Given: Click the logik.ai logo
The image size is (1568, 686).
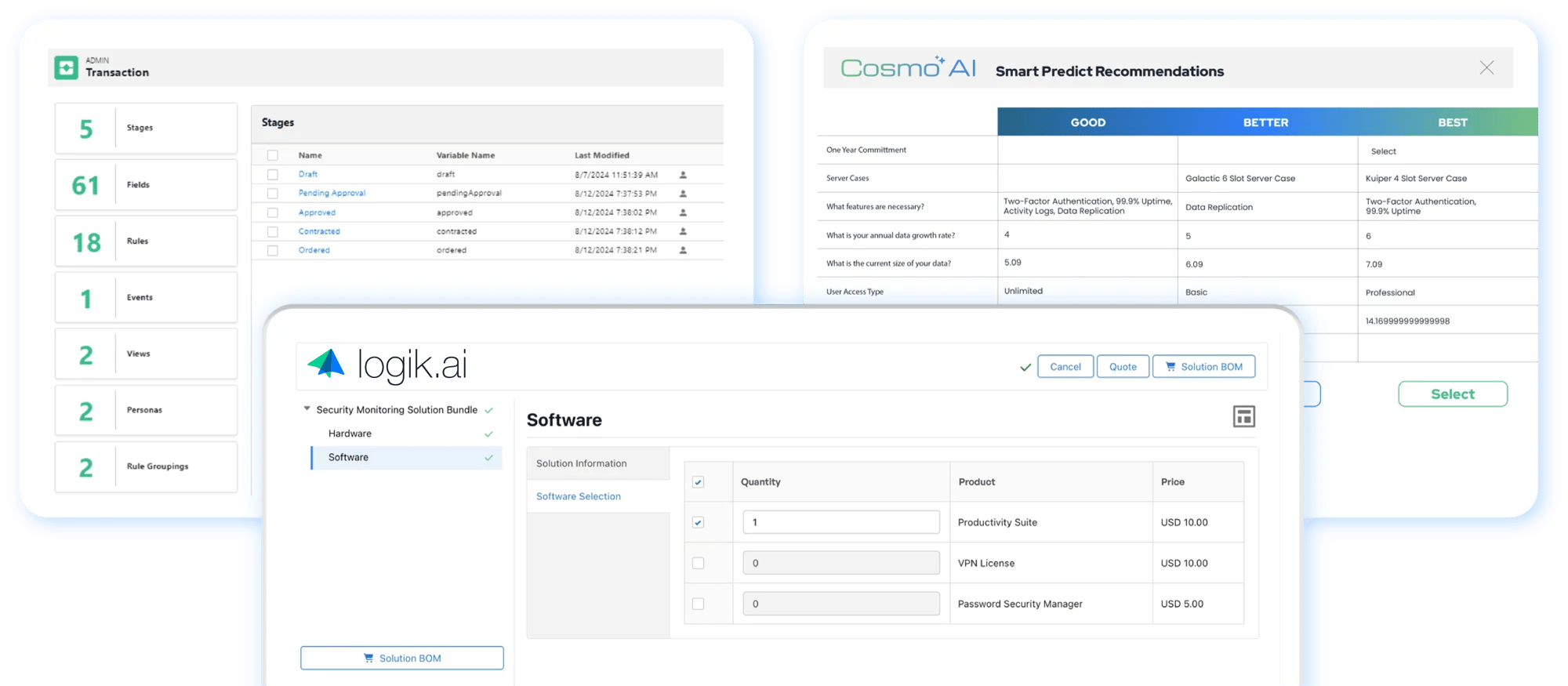Looking at the screenshot, I should point(387,365).
